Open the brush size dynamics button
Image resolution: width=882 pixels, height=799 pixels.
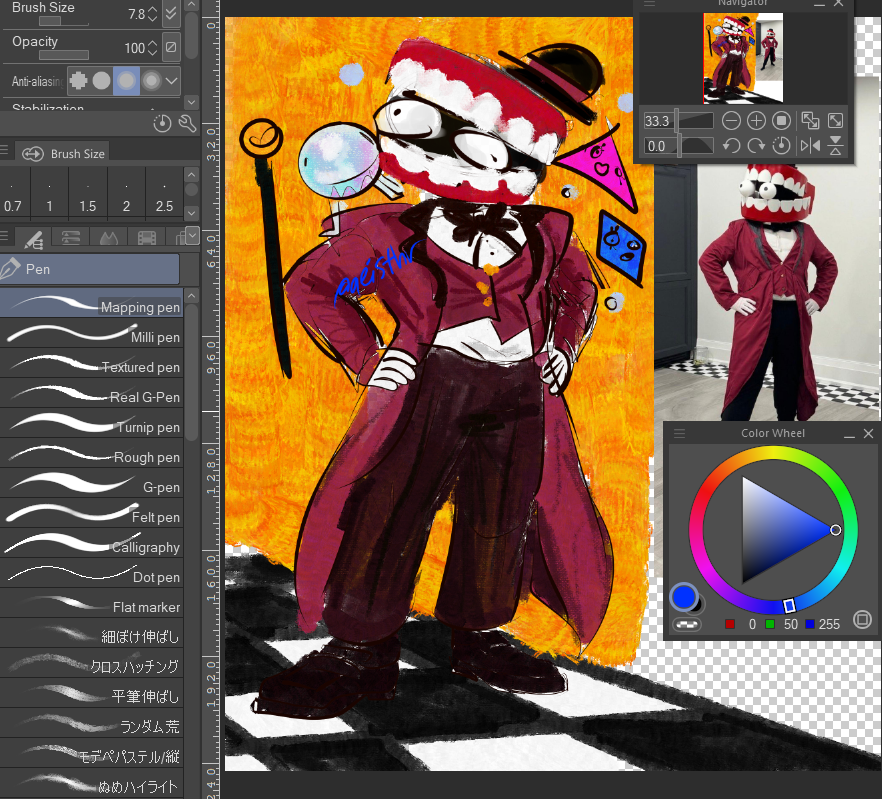(x=171, y=14)
